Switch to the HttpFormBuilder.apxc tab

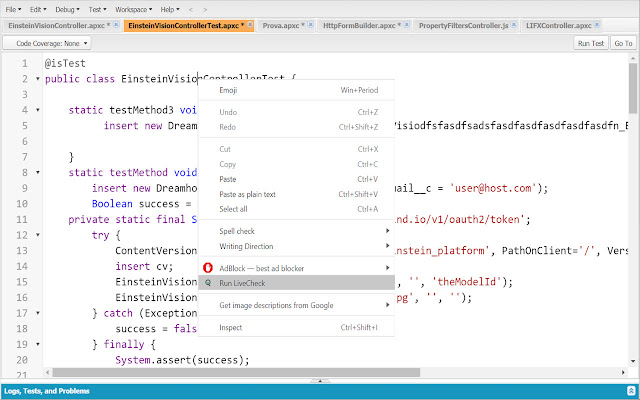pyautogui.click(x=358, y=23)
